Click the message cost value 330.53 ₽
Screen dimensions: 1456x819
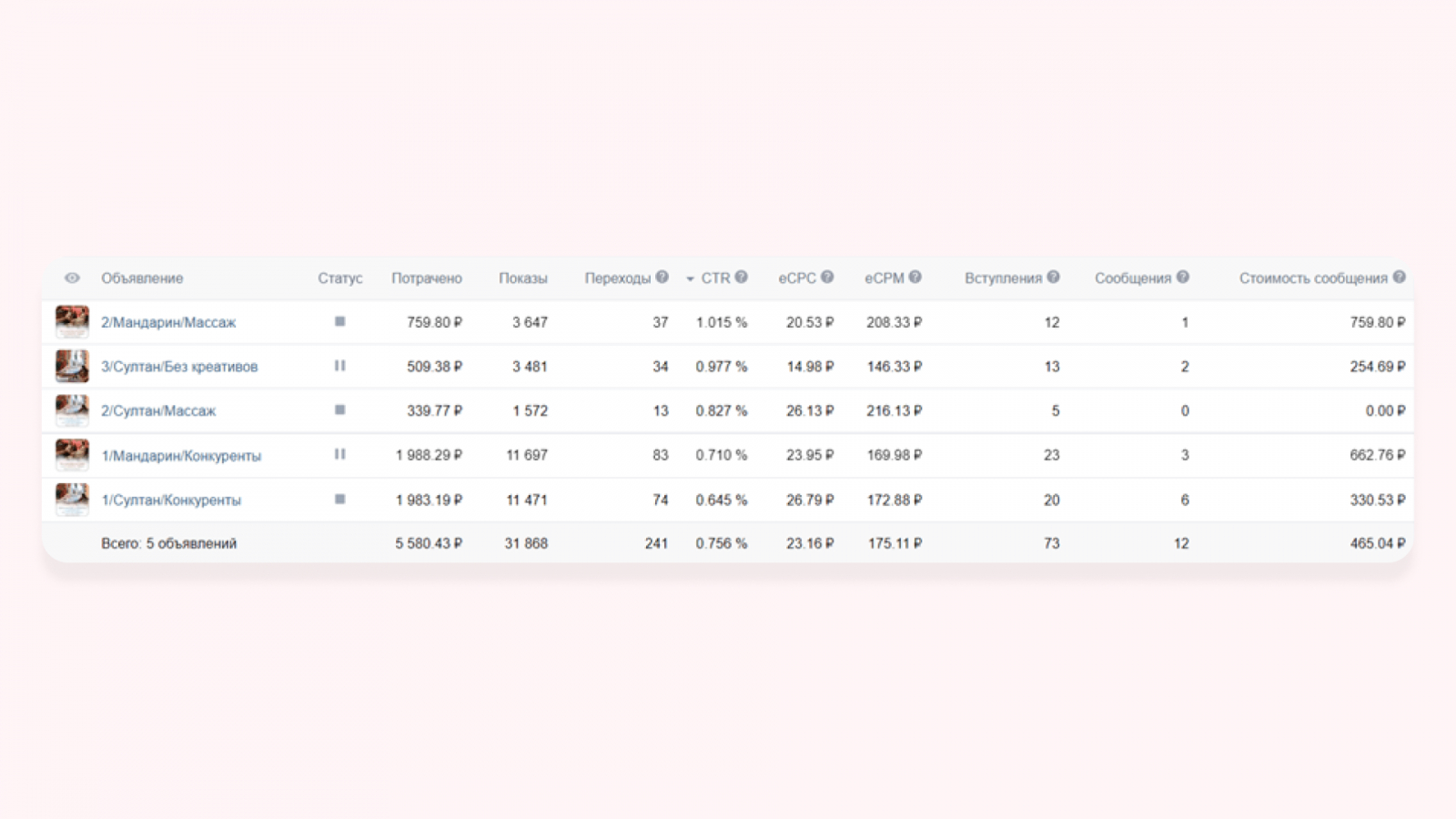pyautogui.click(x=1378, y=500)
